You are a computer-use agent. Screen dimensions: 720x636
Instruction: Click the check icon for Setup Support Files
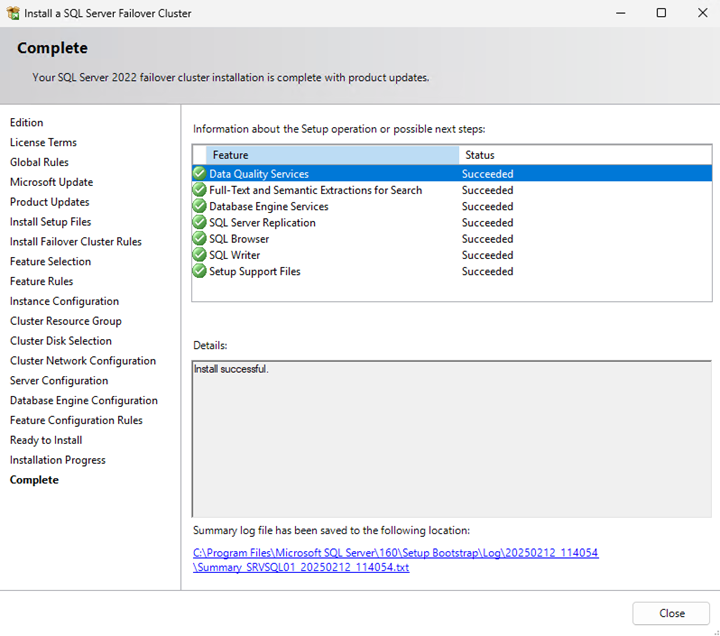click(x=199, y=271)
